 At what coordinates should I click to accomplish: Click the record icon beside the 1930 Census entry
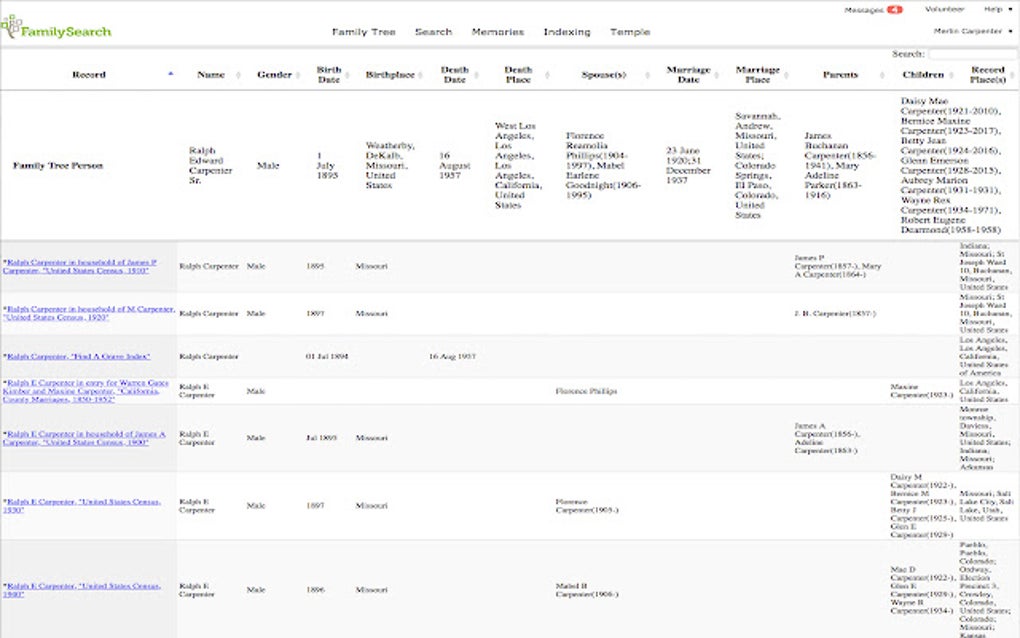click(x=7, y=500)
